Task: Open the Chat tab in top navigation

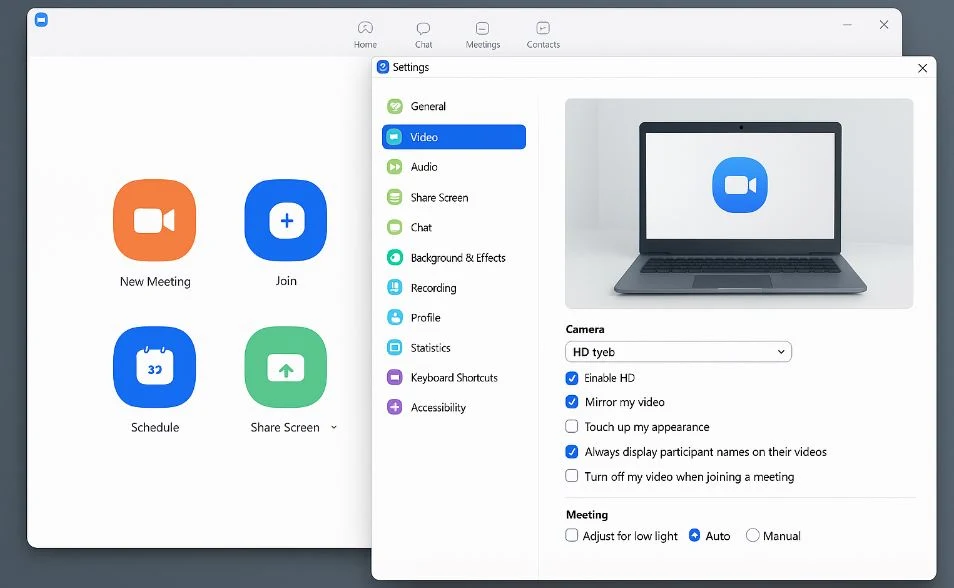Action: click(423, 35)
